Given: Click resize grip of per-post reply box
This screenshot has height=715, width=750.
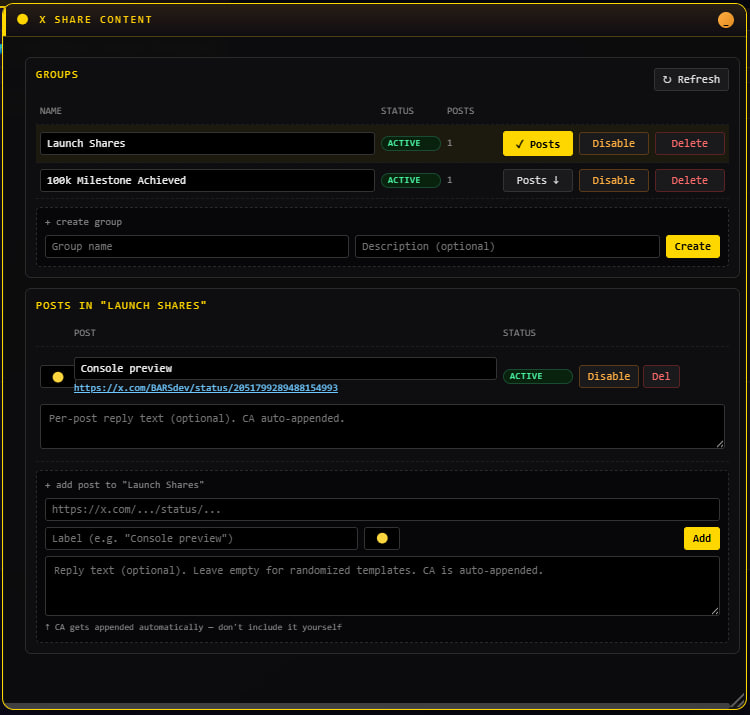Looking at the screenshot, I should (x=720, y=444).
